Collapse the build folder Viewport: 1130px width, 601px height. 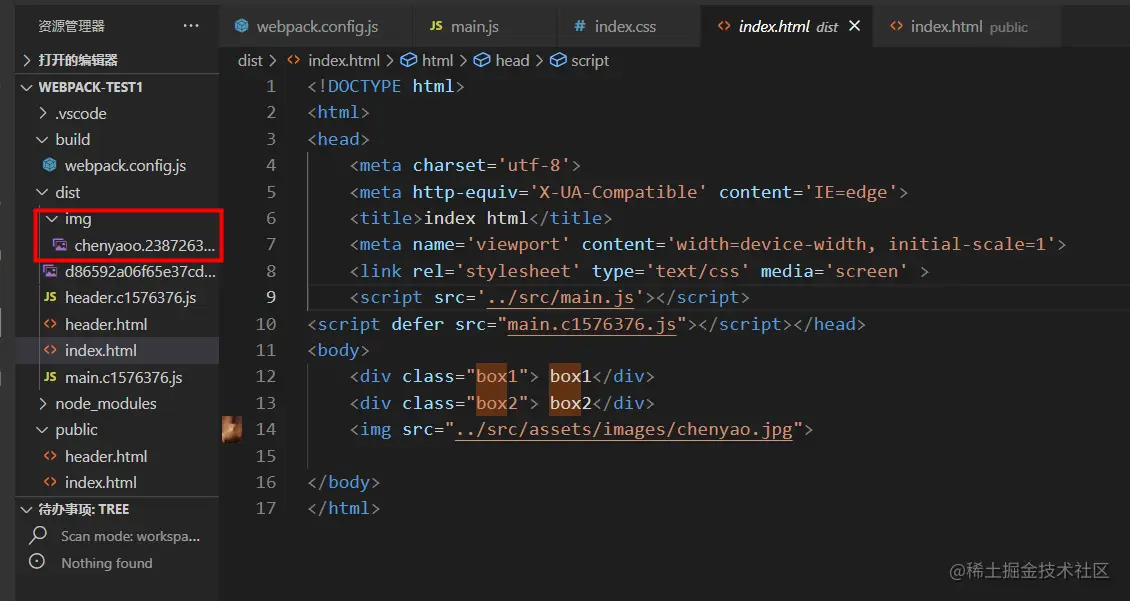tap(117, 139)
